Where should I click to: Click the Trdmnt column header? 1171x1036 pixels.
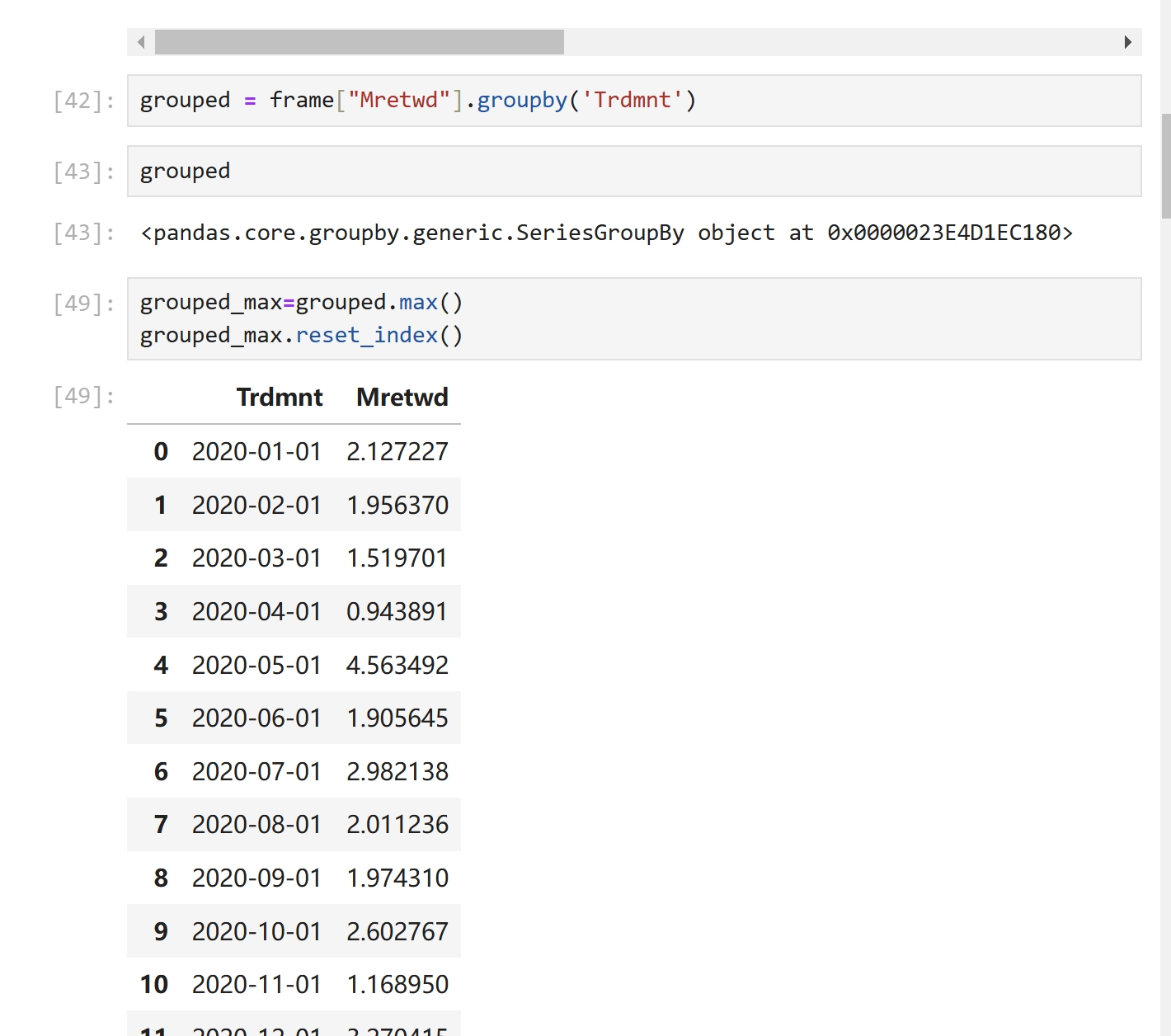click(279, 398)
